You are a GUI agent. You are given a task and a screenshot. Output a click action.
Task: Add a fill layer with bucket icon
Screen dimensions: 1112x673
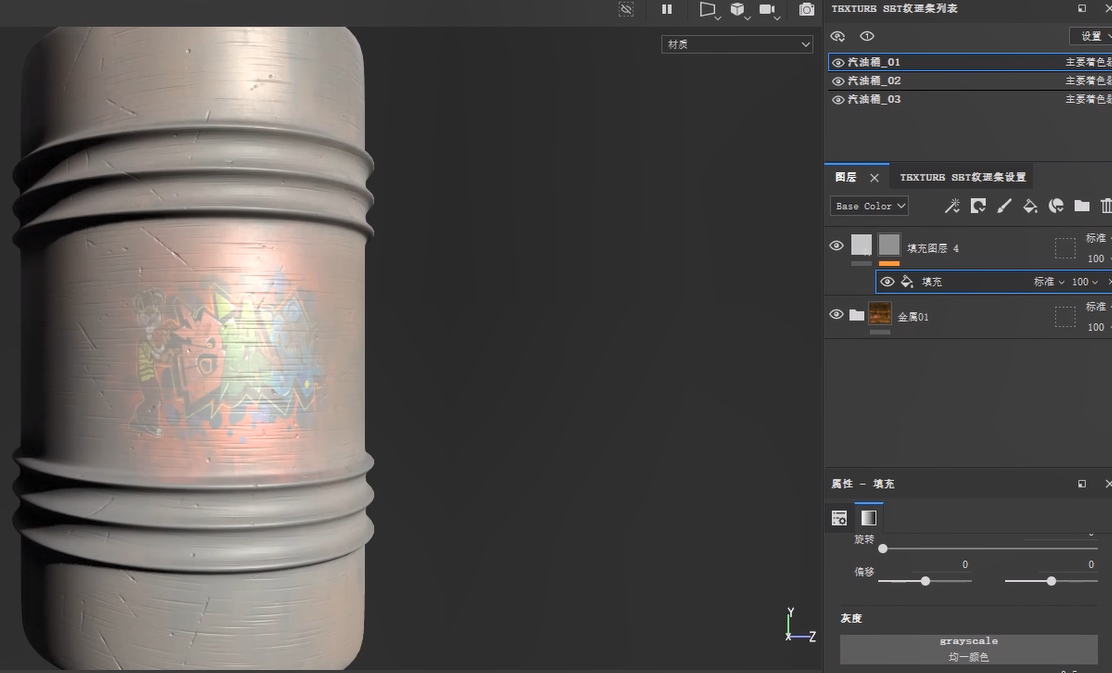[x=1030, y=206]
